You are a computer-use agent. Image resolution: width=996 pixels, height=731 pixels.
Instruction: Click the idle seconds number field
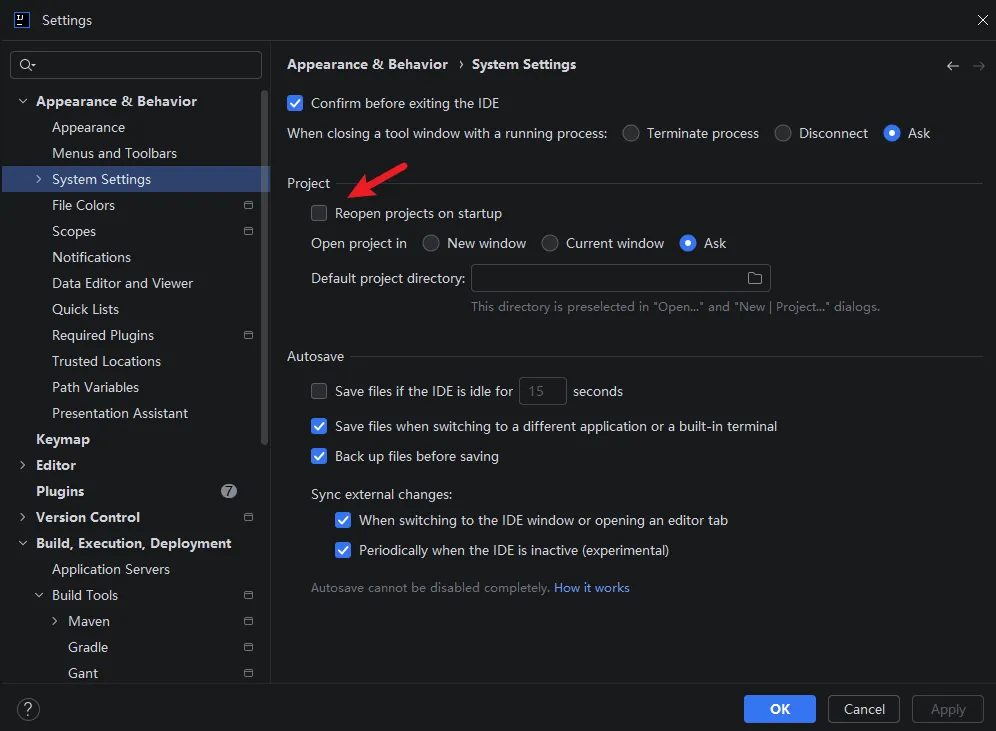[542, 391]
